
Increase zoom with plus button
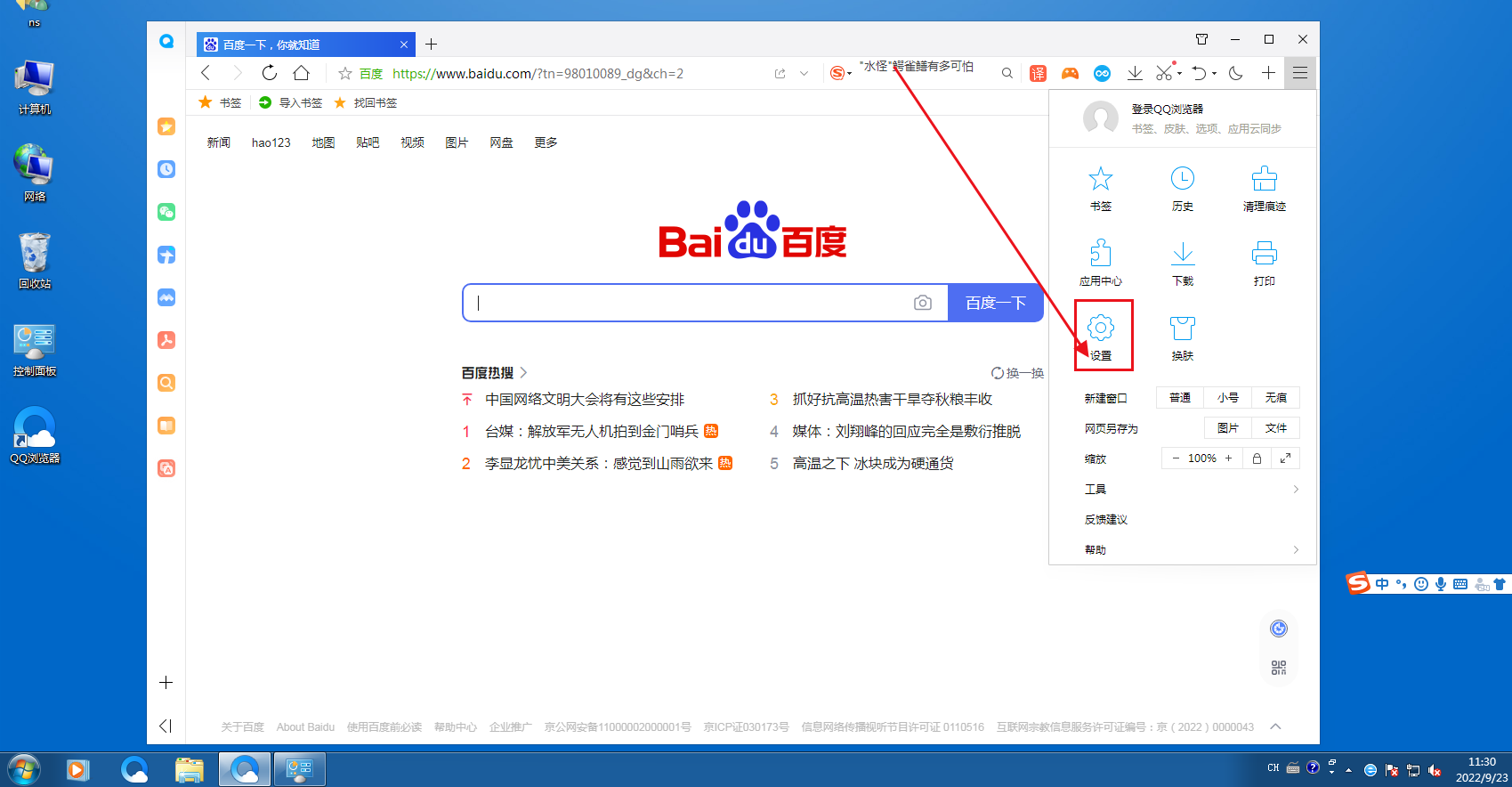(1229, 458)
